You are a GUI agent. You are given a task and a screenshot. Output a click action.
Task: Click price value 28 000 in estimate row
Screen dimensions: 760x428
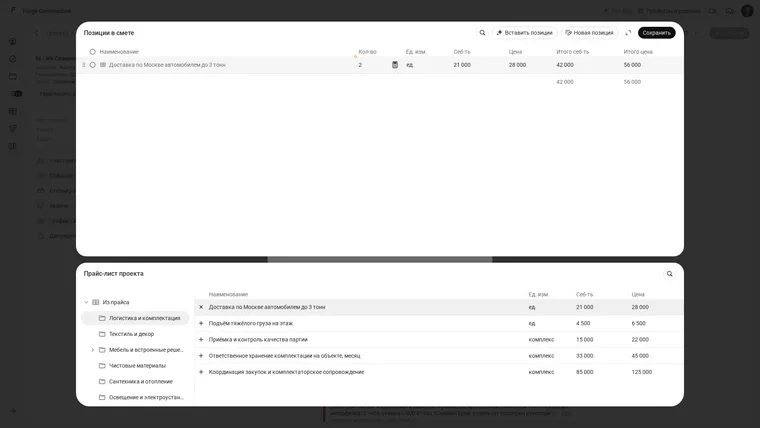517,65
